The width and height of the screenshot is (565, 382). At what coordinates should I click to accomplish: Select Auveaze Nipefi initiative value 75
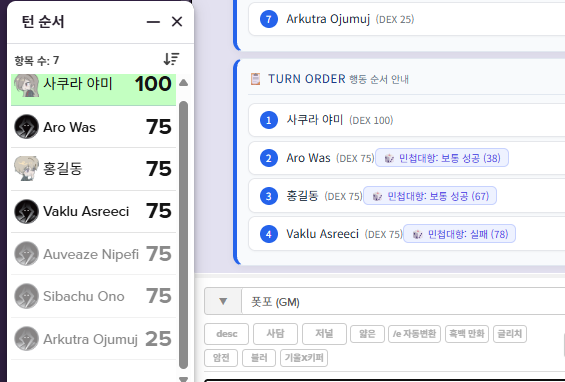tap(159, 254)
